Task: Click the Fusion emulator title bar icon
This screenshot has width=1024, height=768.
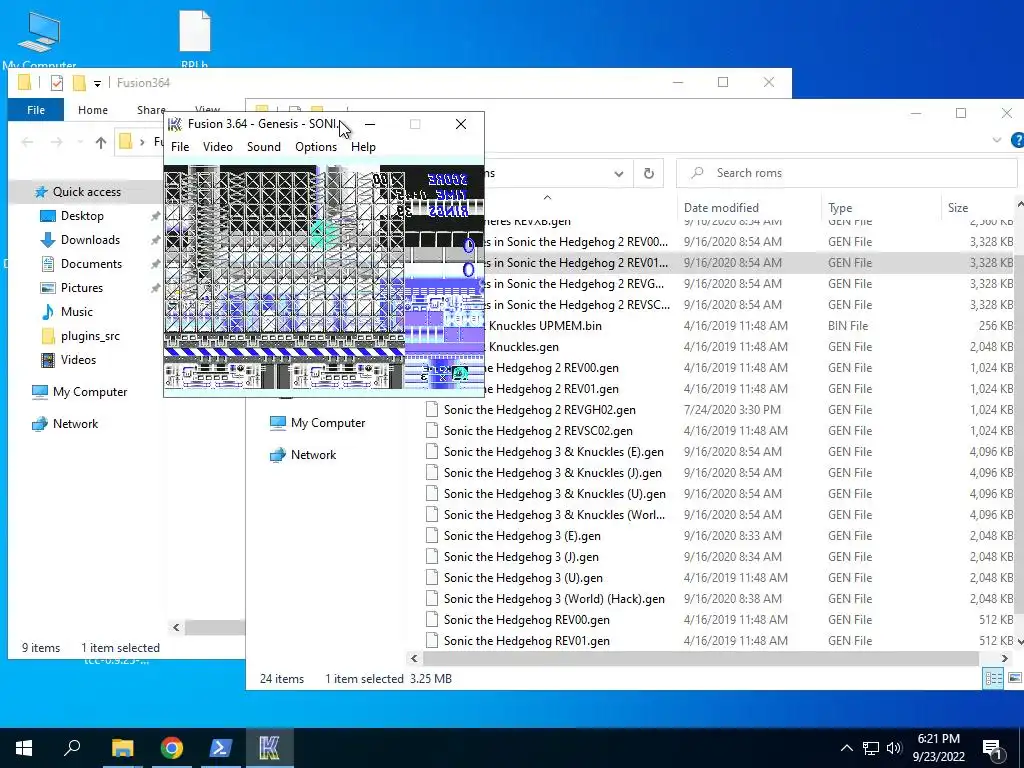Action: coord(175,124)
